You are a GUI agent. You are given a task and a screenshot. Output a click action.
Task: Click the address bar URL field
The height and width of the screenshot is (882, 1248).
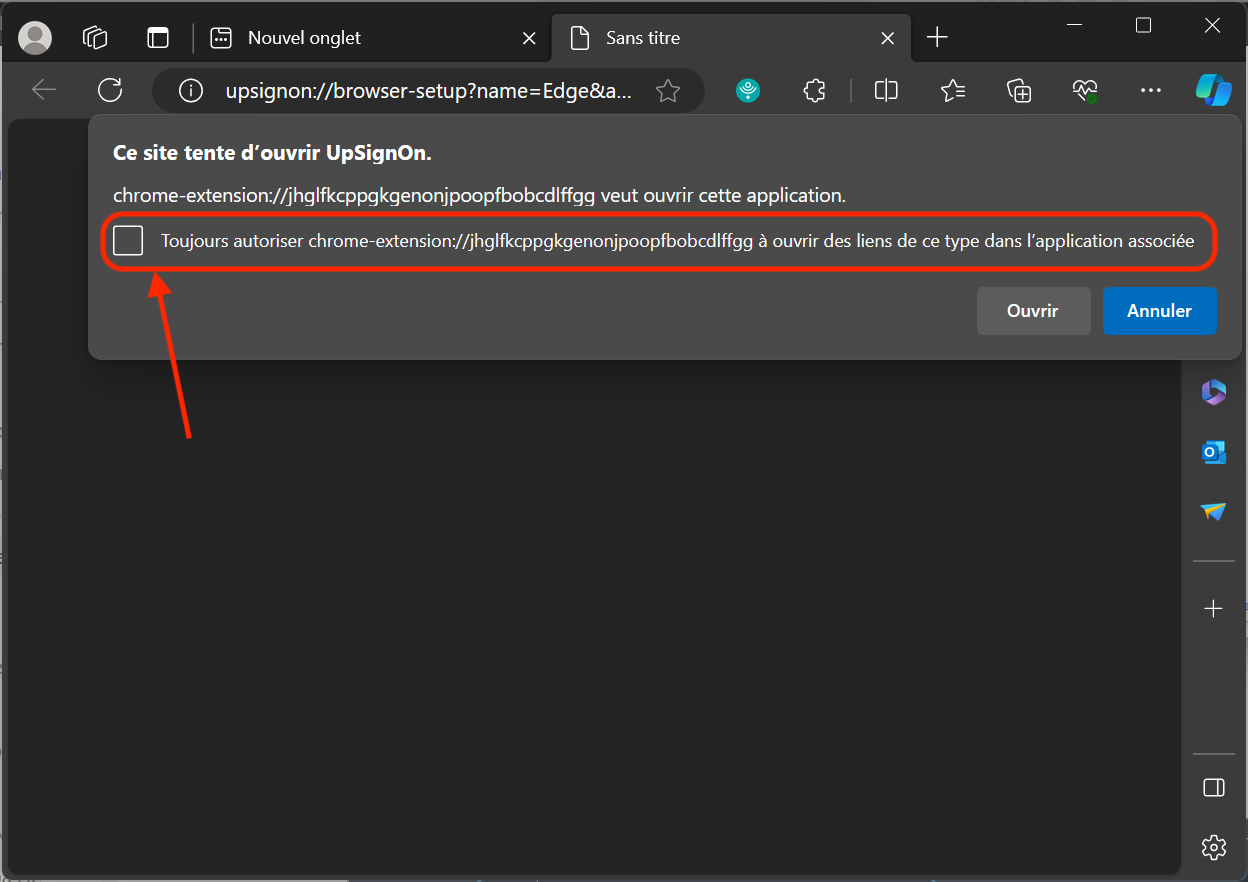(428, 92)
